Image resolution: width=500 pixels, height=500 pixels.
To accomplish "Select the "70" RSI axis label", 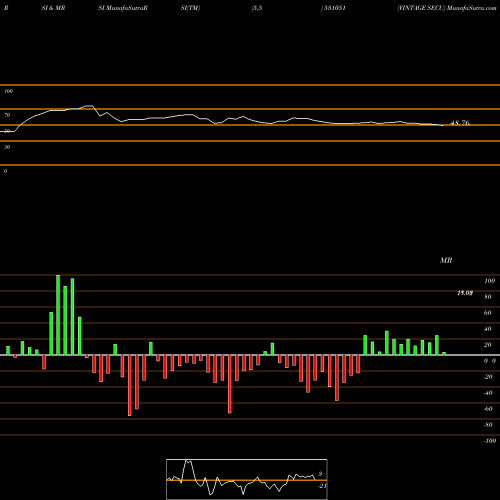I will pos(7,115).
